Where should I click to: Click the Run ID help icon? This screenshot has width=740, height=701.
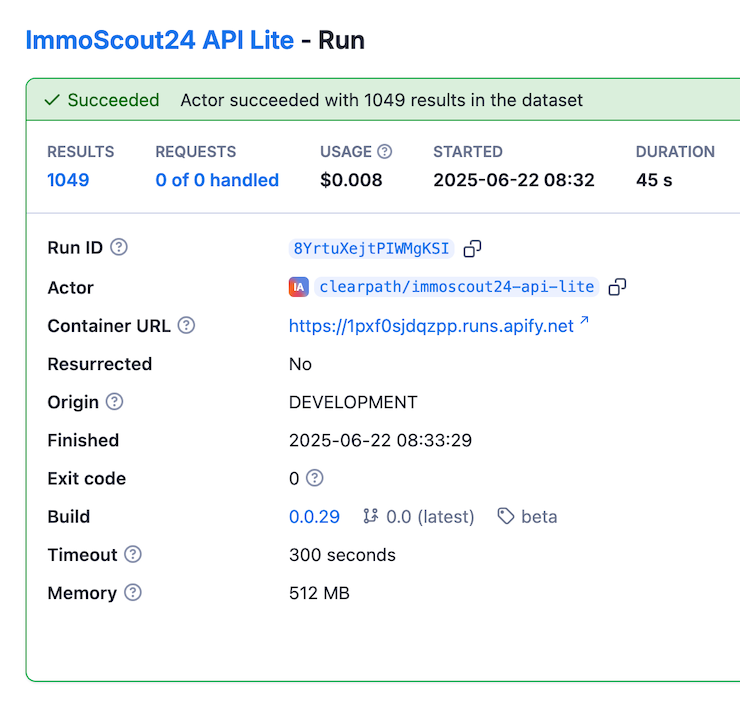119,247
